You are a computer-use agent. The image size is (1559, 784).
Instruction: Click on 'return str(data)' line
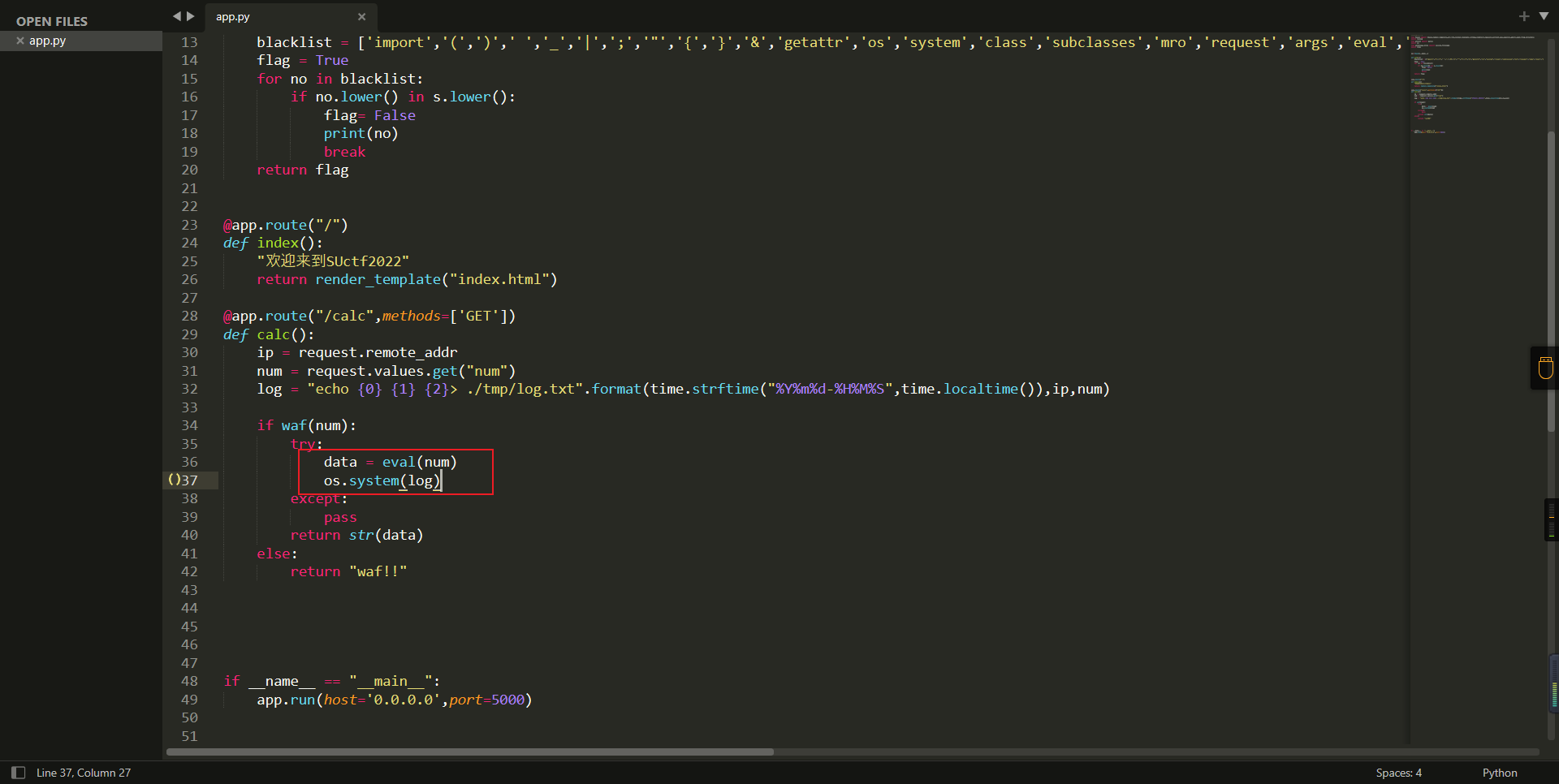(356, 535)
